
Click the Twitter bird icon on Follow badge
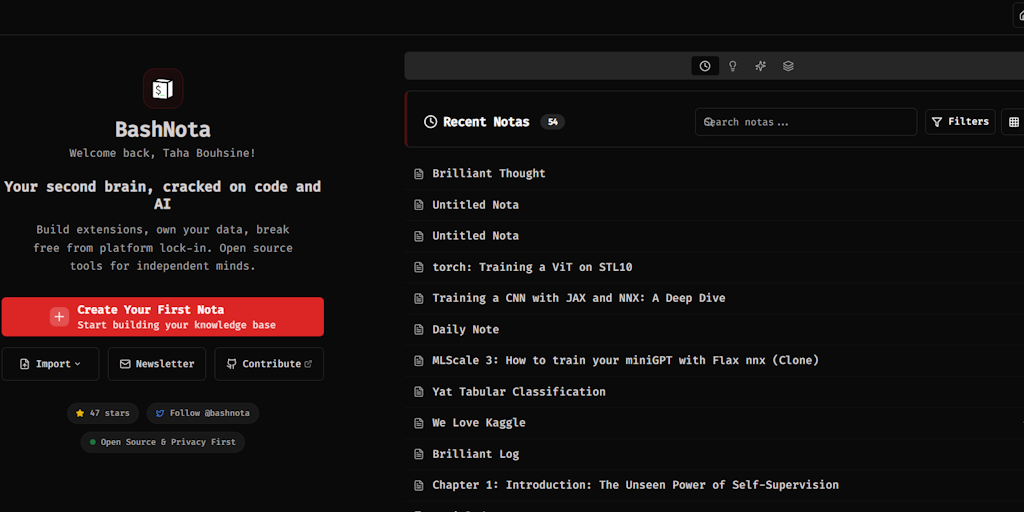[x=159, y=413]
